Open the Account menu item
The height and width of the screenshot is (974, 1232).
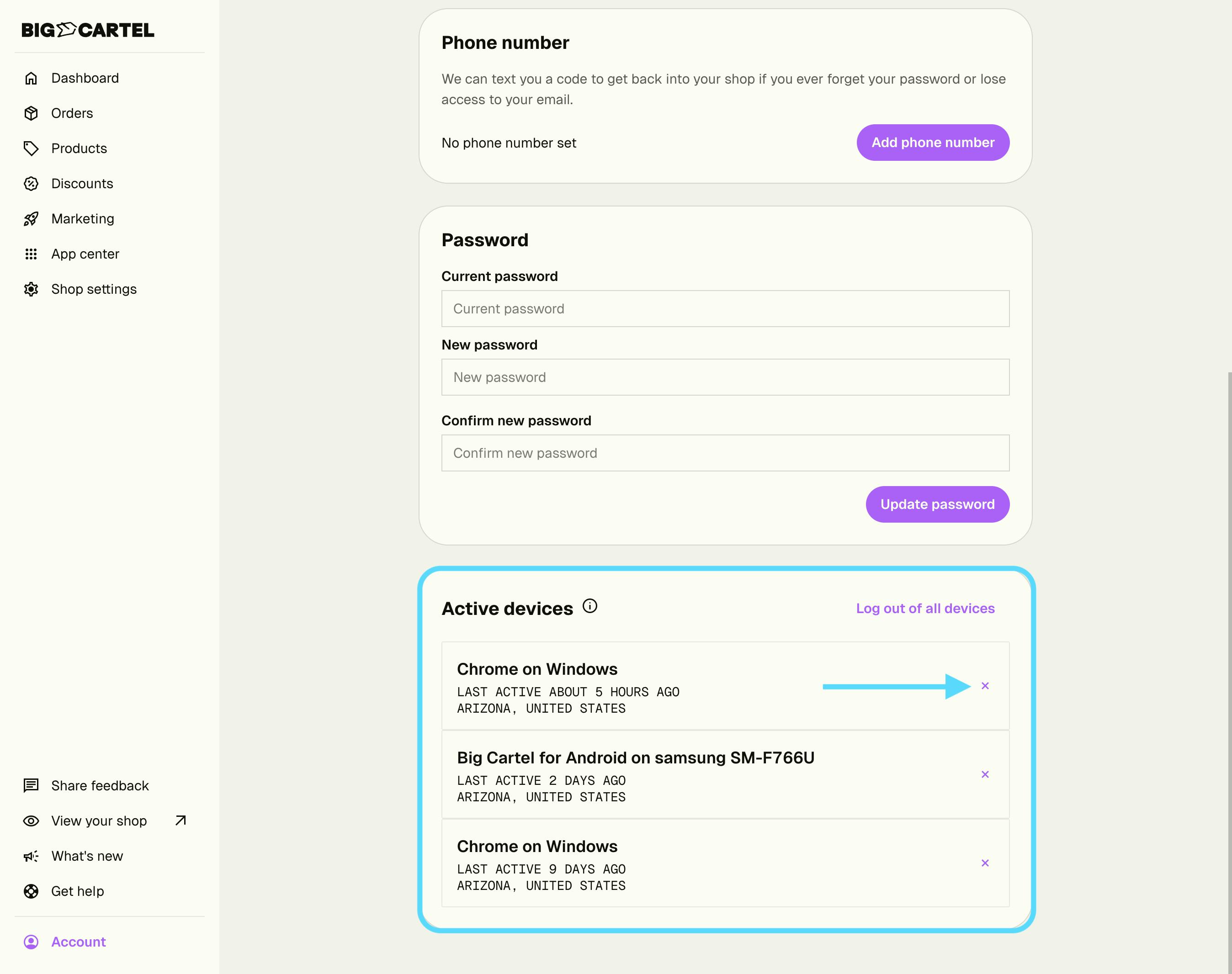pos(78,942)
